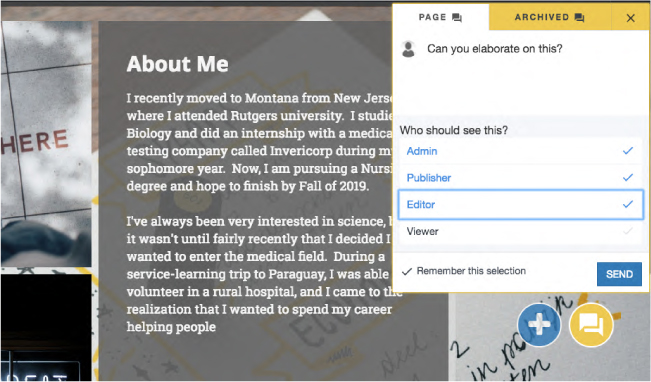Switch to the PAGE tab
Image resolution: width=651 pixels, height=382 pixels.
pos(440,17)
